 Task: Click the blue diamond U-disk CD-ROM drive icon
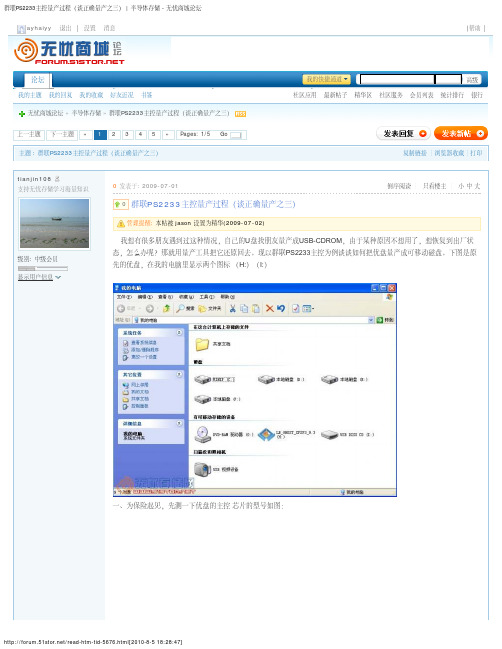266,434
